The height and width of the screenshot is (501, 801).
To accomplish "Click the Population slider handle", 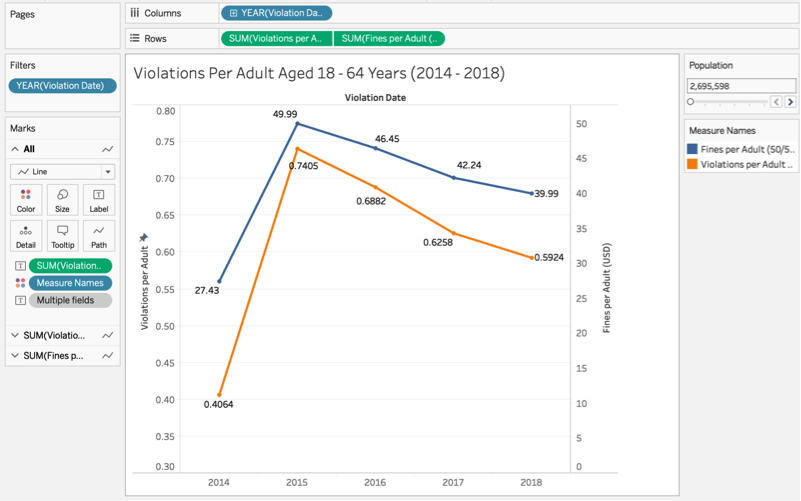I will coord(690,102).
